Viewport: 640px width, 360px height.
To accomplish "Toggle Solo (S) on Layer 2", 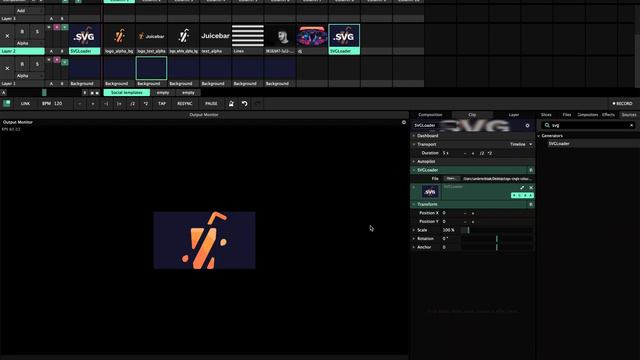I will point(37,31).
